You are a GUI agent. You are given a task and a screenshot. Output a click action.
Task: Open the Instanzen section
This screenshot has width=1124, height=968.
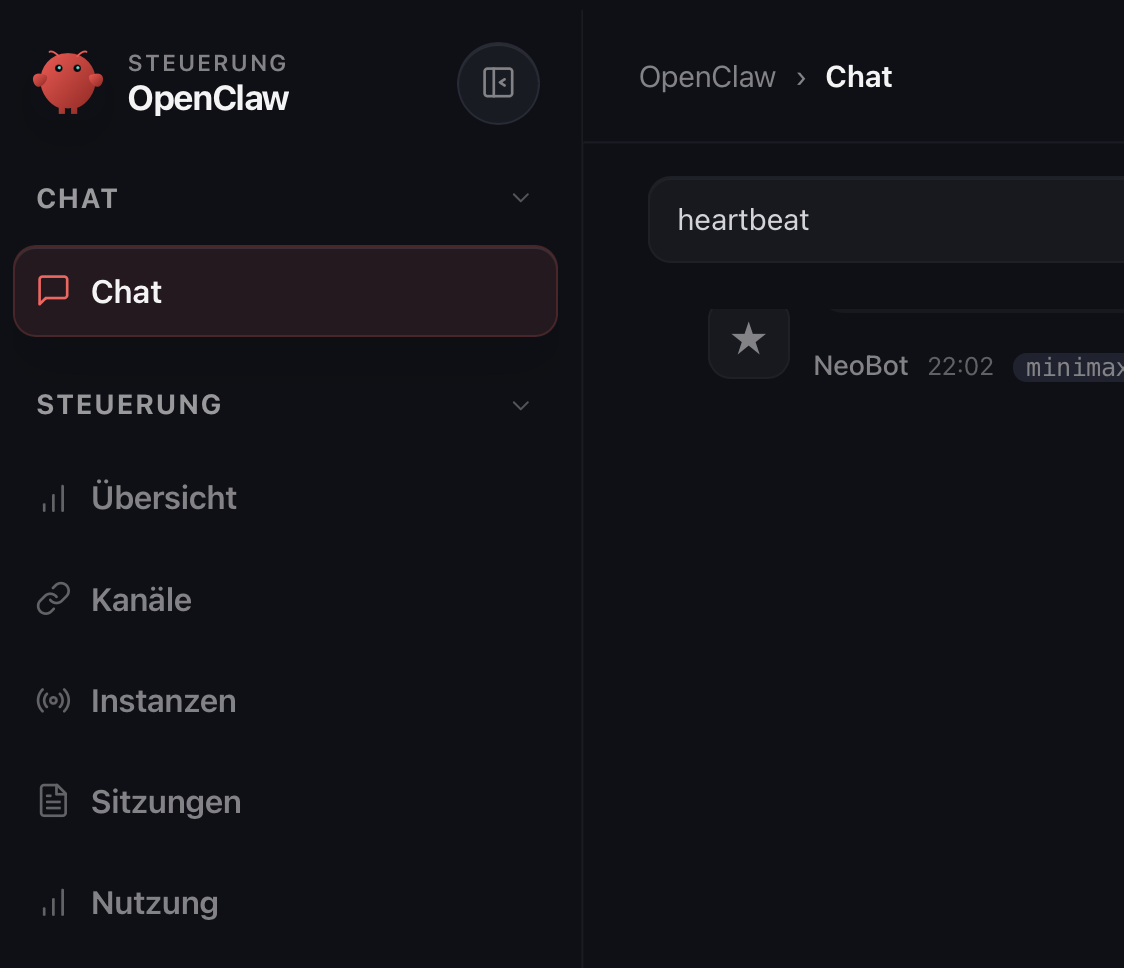tap(163, 701)
